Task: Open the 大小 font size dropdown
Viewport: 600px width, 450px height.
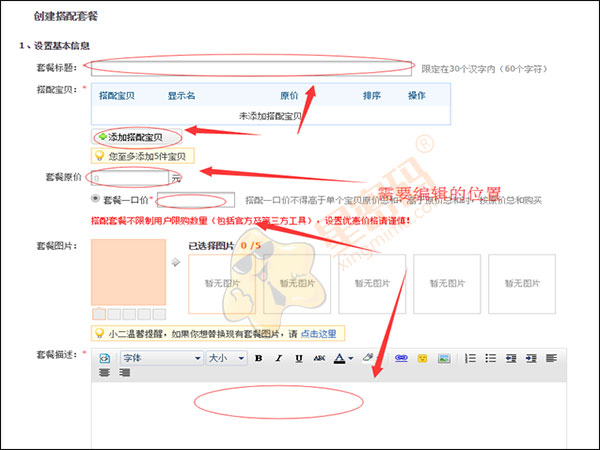Action: pos(227,358)
